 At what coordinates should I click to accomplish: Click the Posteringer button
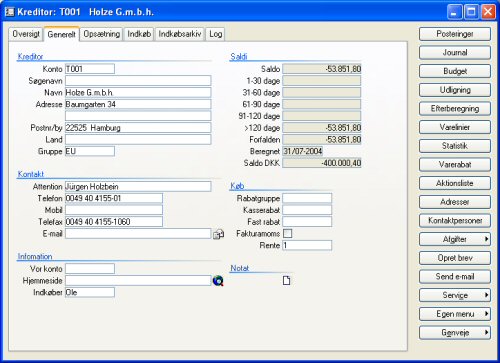click(x=455, y=34)
